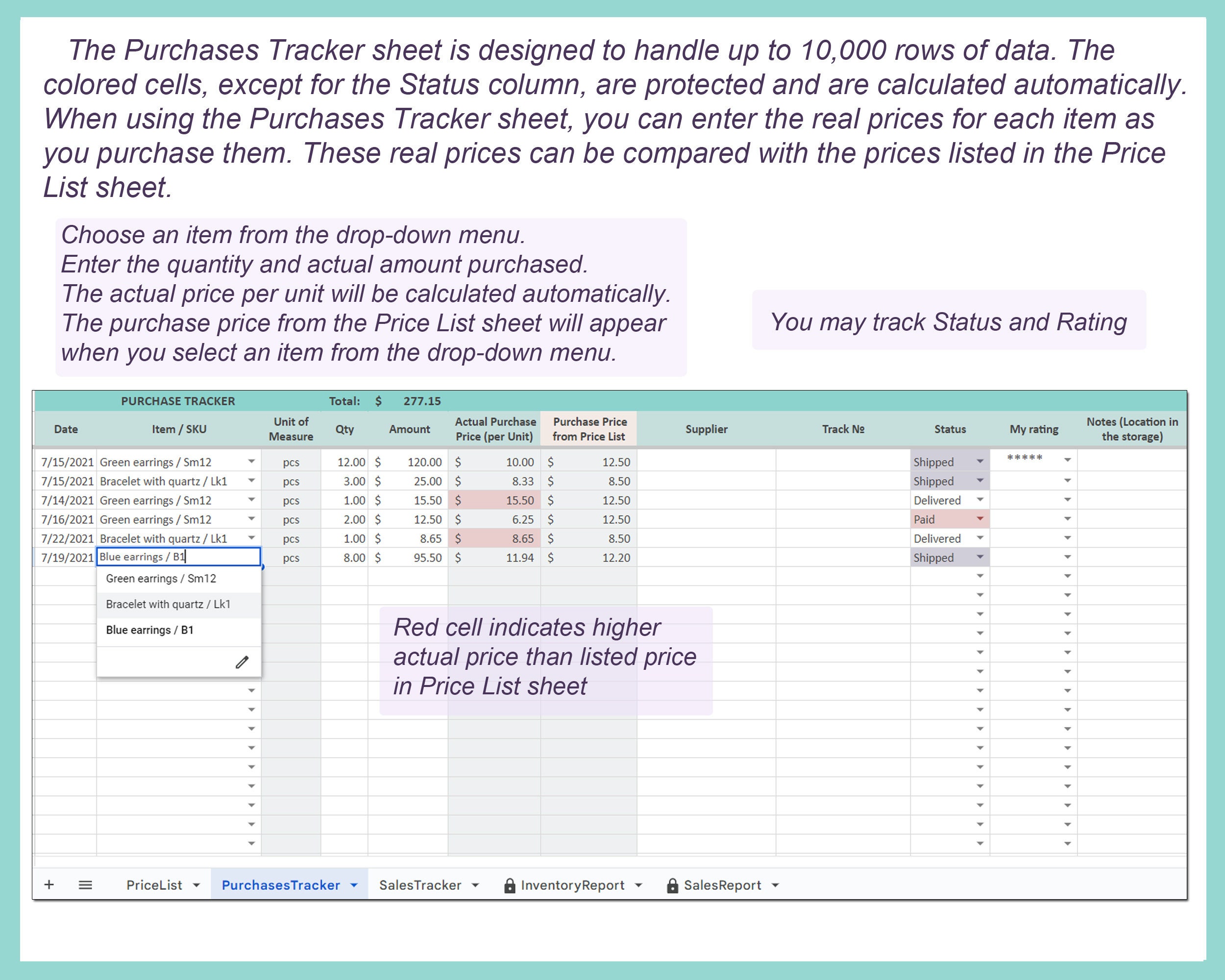
Task: Click the Supplier column header
Action: click(x=706, y=429)
